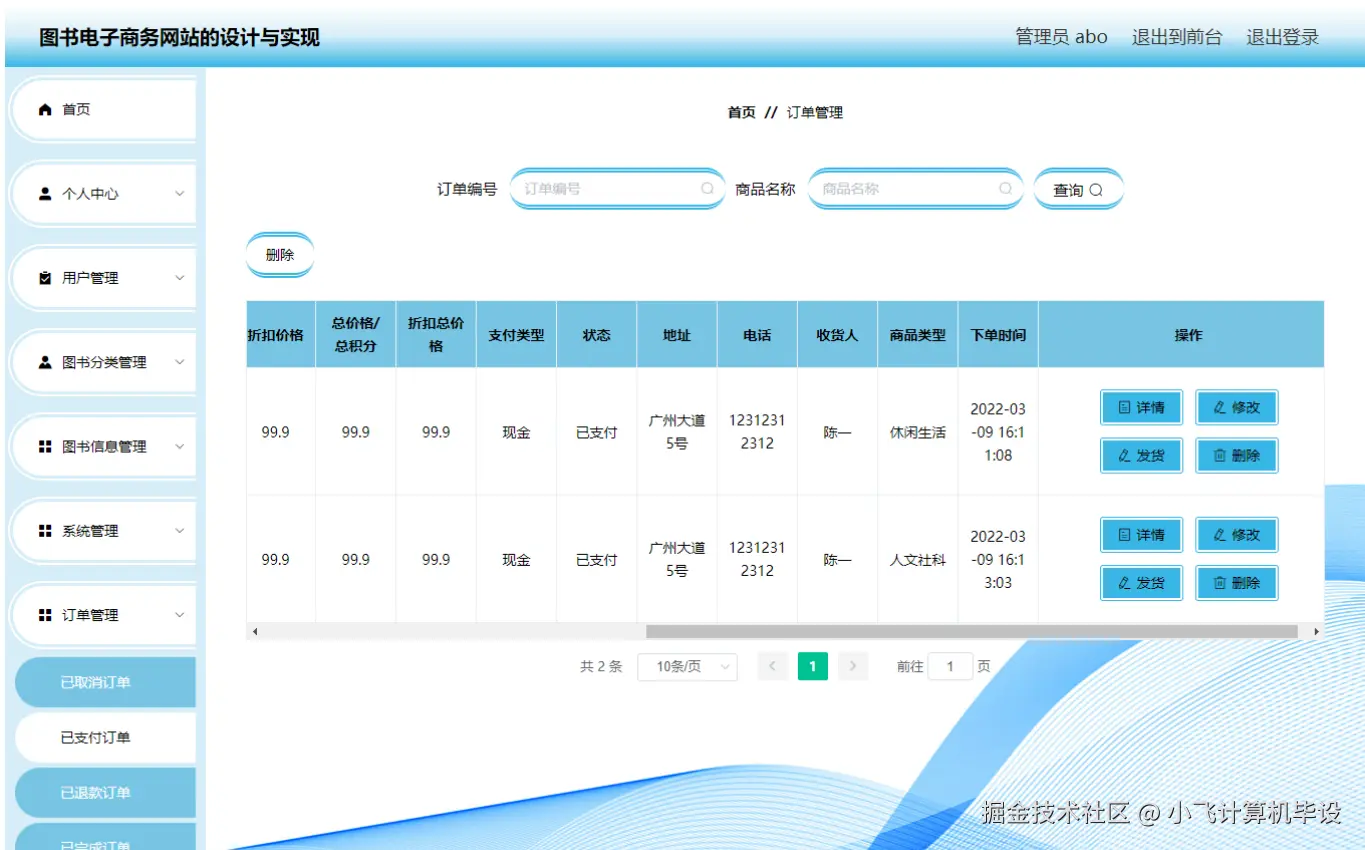Click 发货 for the 休闲生活 order
Image resolution: width=1365 pixels, height=850 pixels.
point(1141,455)
